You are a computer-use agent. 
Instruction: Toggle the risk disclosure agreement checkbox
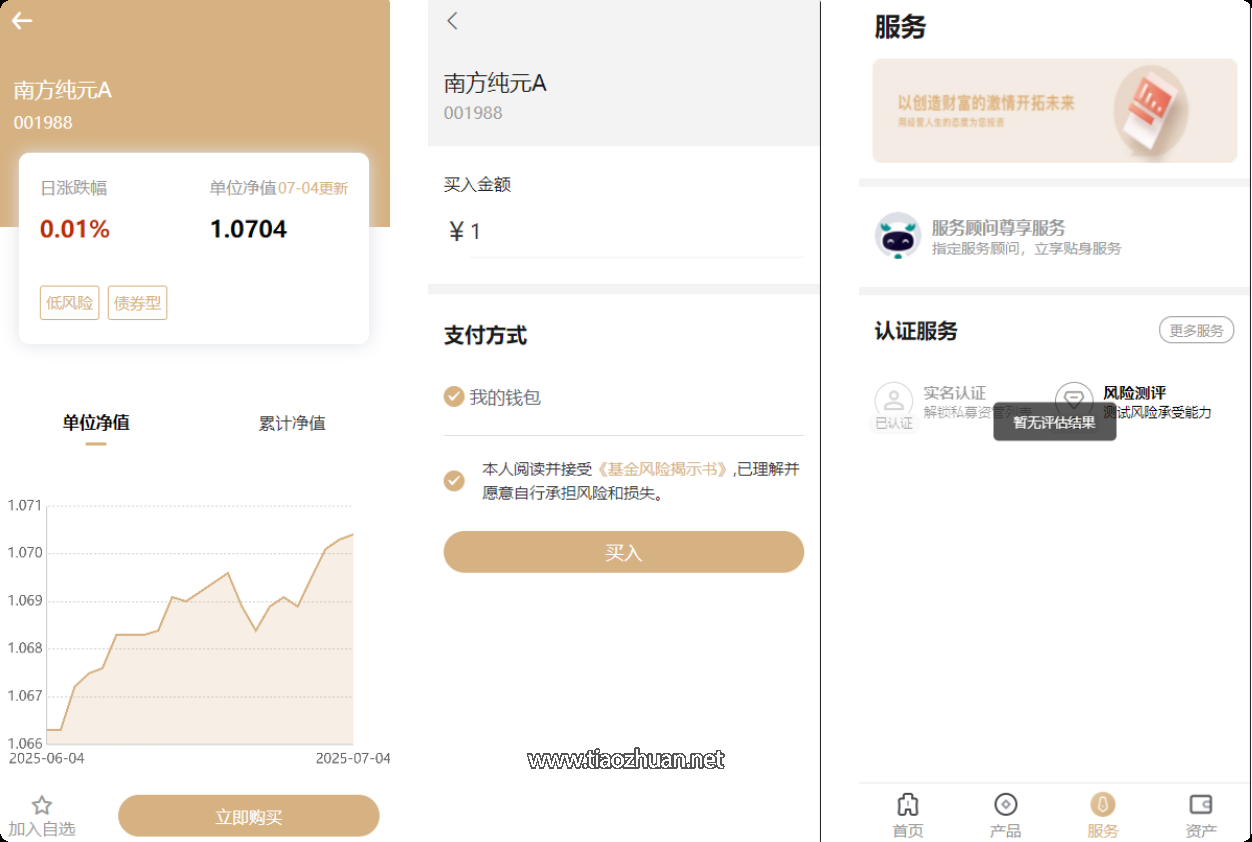[x=454, y=481]
